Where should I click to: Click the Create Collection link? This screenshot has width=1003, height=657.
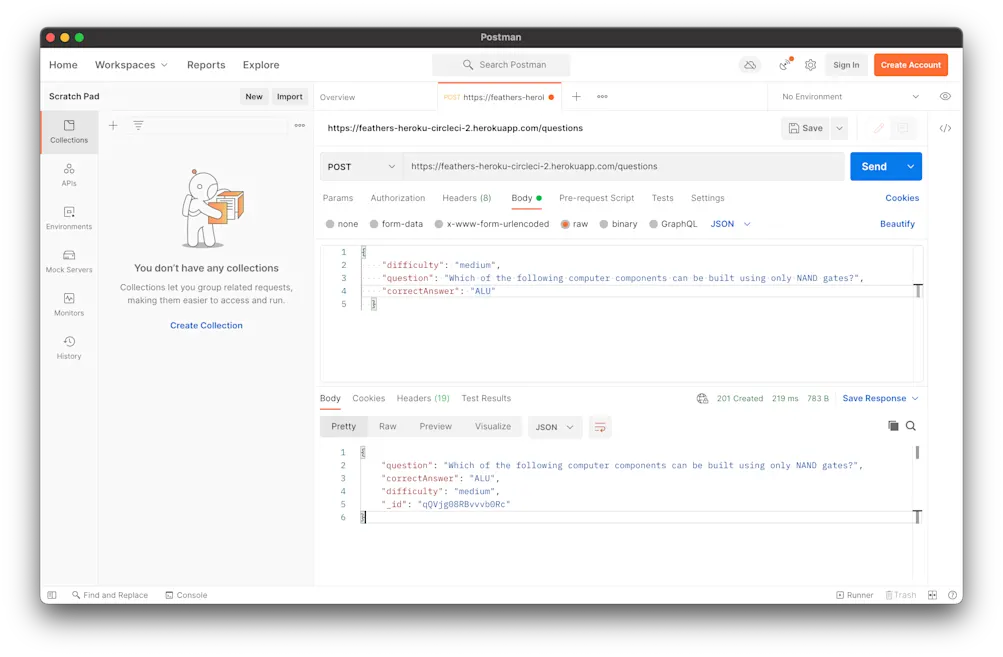pyautogui.click(x=206, y=325)
